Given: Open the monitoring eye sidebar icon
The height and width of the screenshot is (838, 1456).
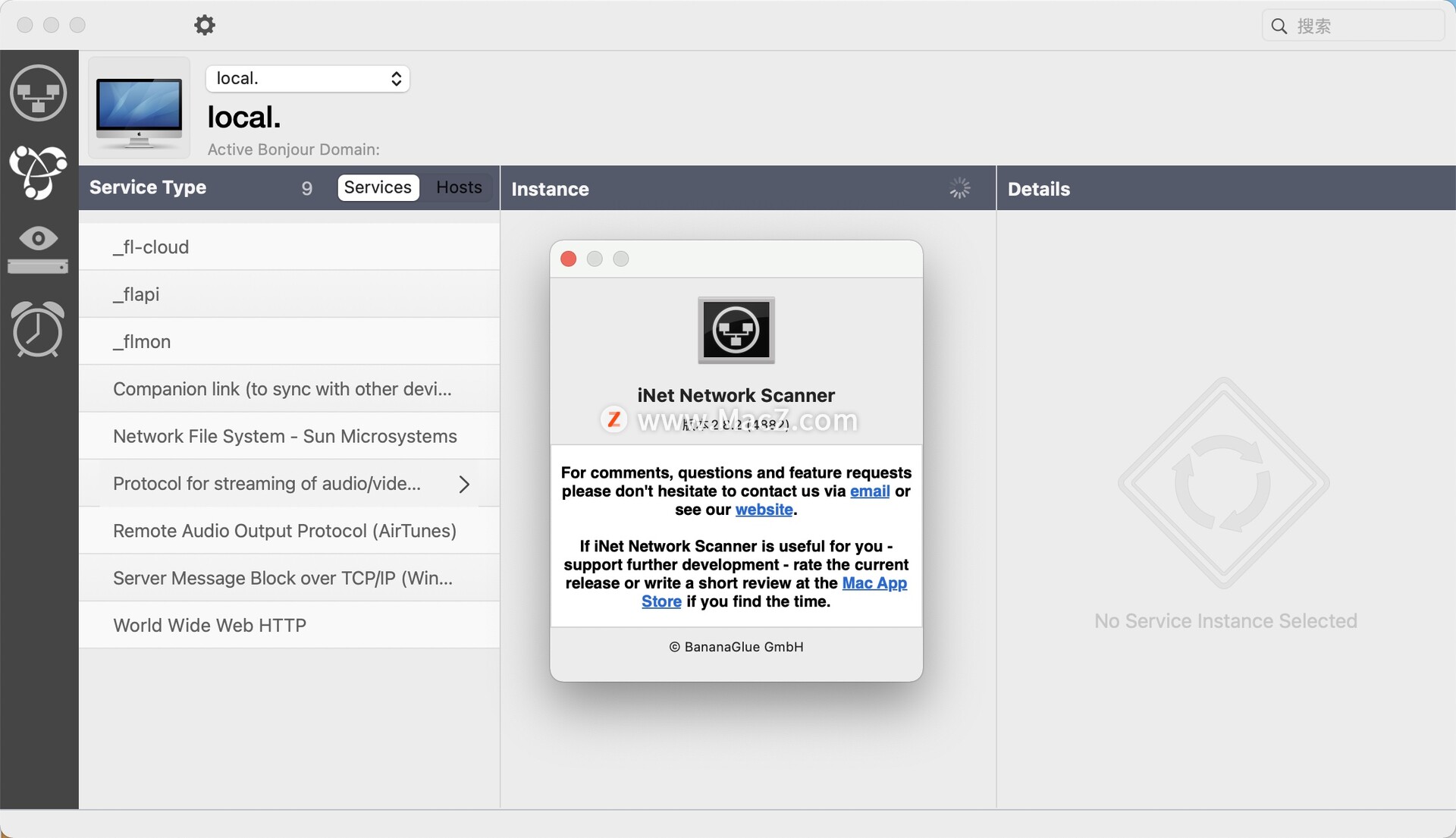Looking at the screenshot, I should pos(38,250).
